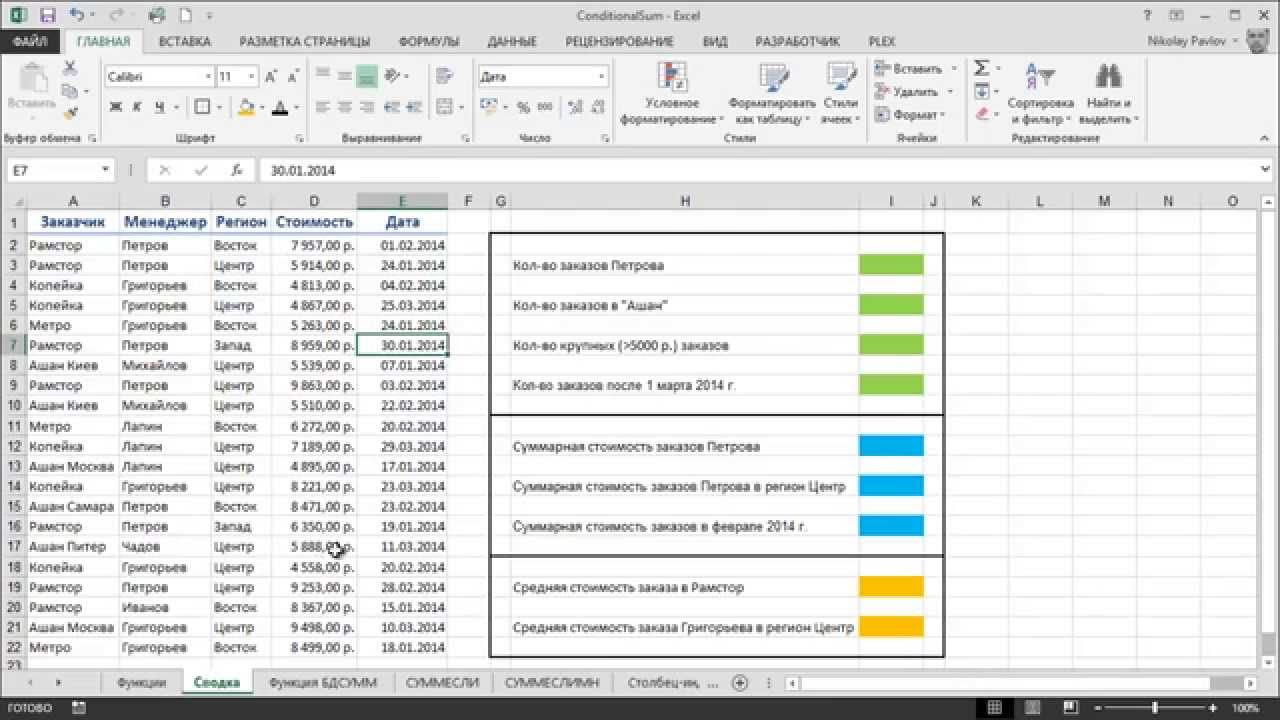
Task: Open Sort and Filter (Сортировка и фильтр)
Action: pos(1040,93)
